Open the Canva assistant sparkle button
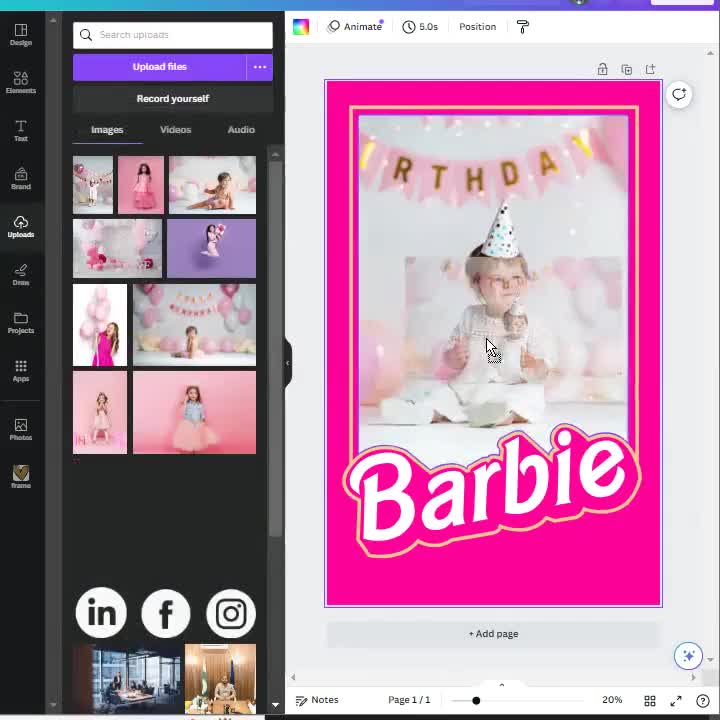Viewport: 720px width, 720px height. 688,655
